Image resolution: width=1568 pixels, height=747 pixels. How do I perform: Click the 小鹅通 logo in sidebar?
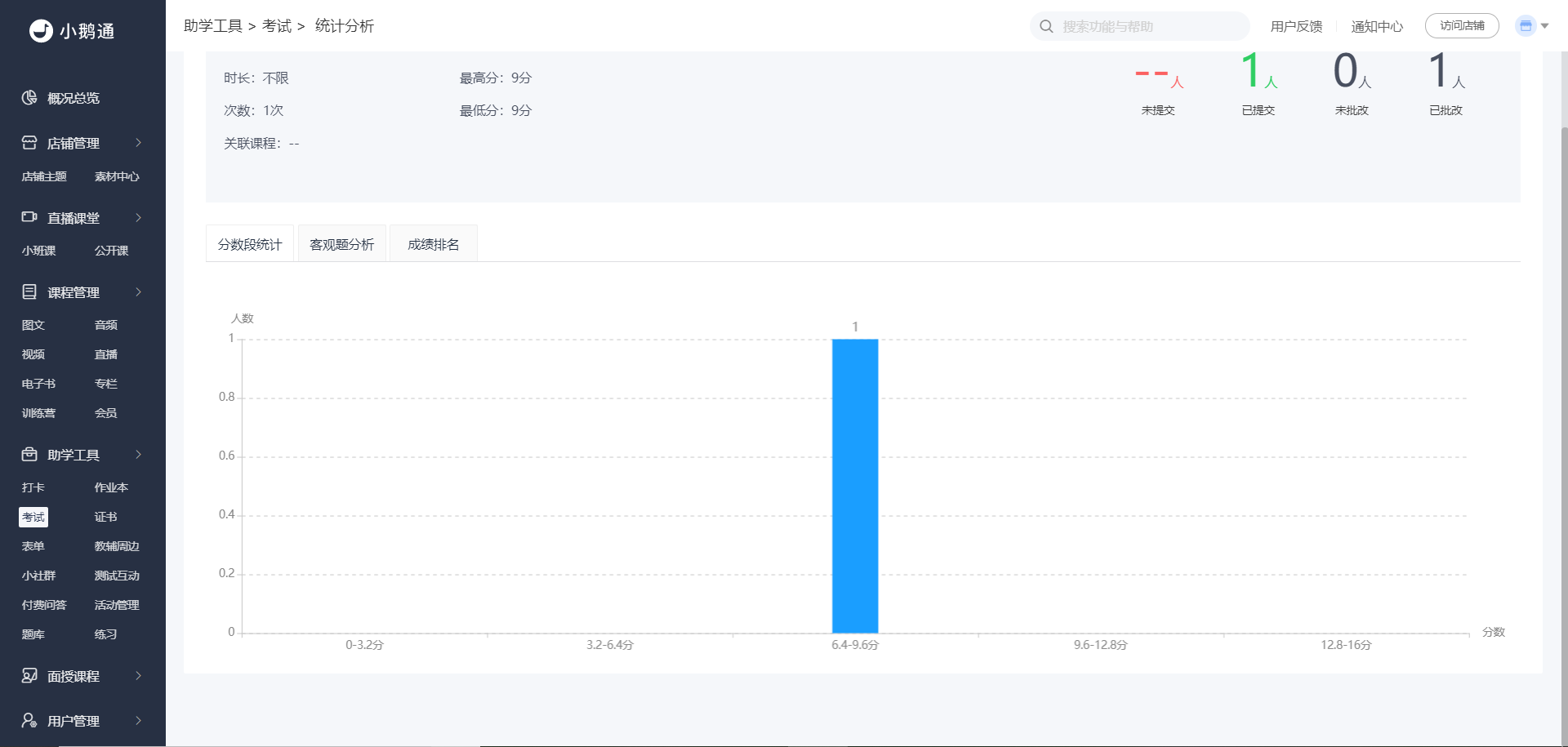click(x=72, y=31)
